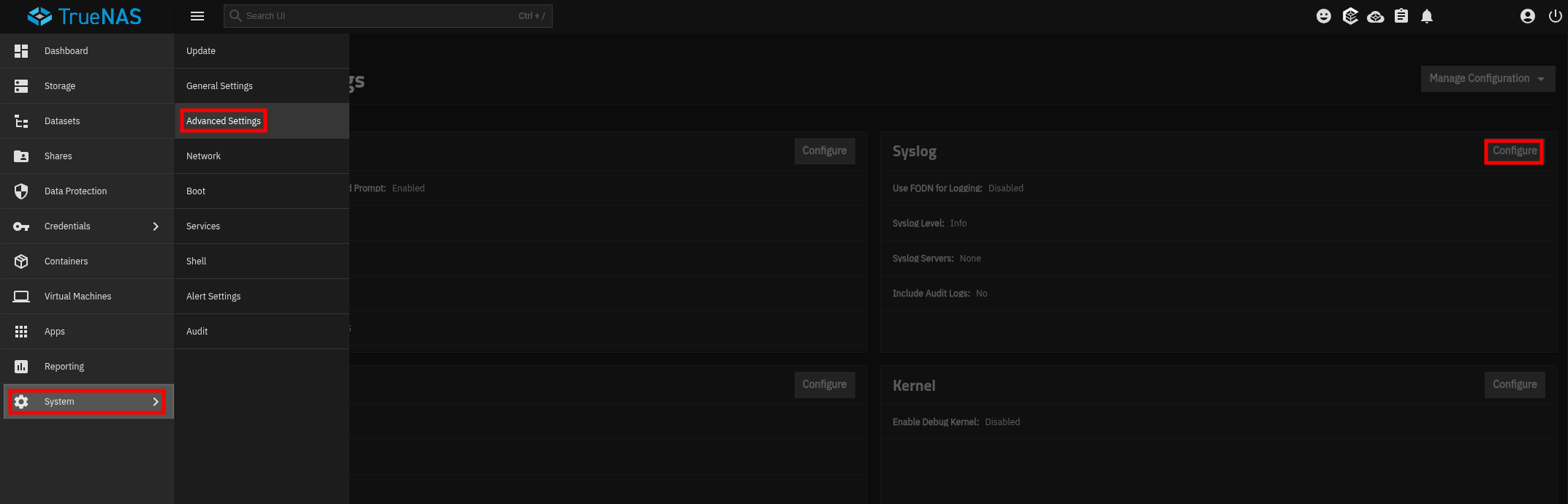Click the Data Protection shield icon
This screenshot has width=1568, height=504.
pos(21,191)
